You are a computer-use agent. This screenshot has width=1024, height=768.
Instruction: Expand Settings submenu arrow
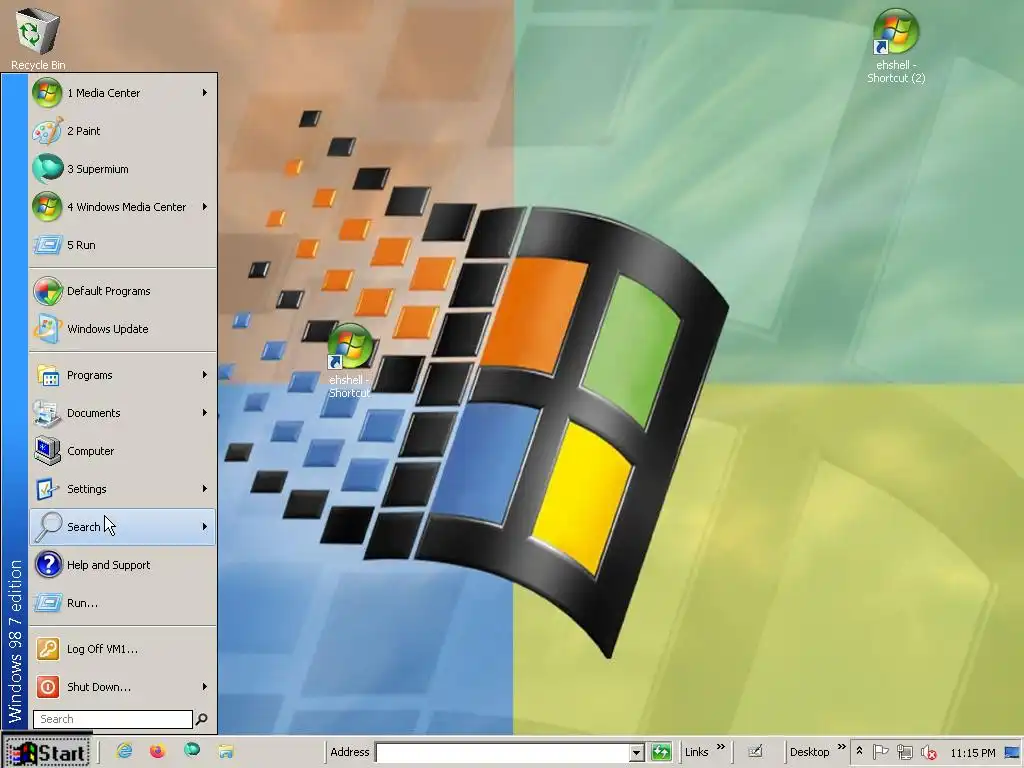point(204,488)
